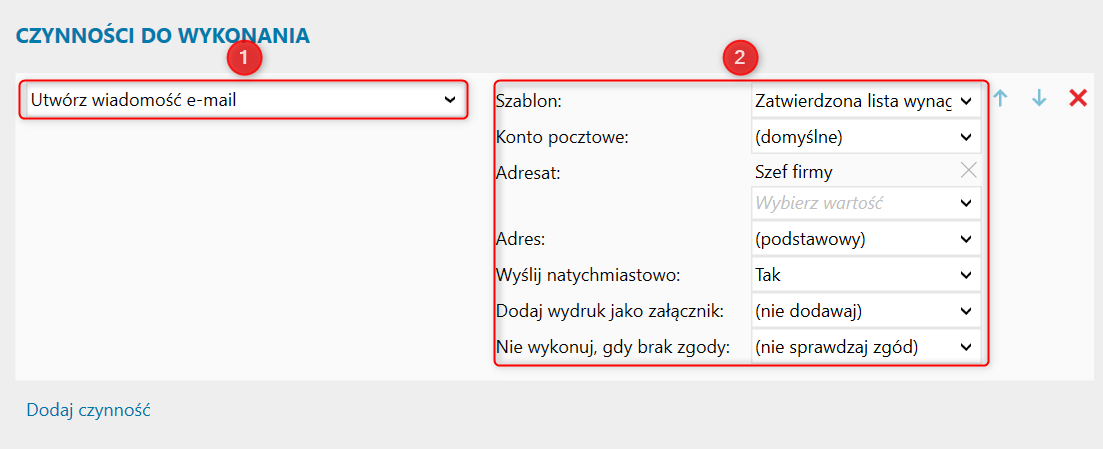Open the Utwórz wiadomość e-mail action dropdown
Image resolution: width=1103 pixels, height=449 pixels.
[x=243, y=100]
